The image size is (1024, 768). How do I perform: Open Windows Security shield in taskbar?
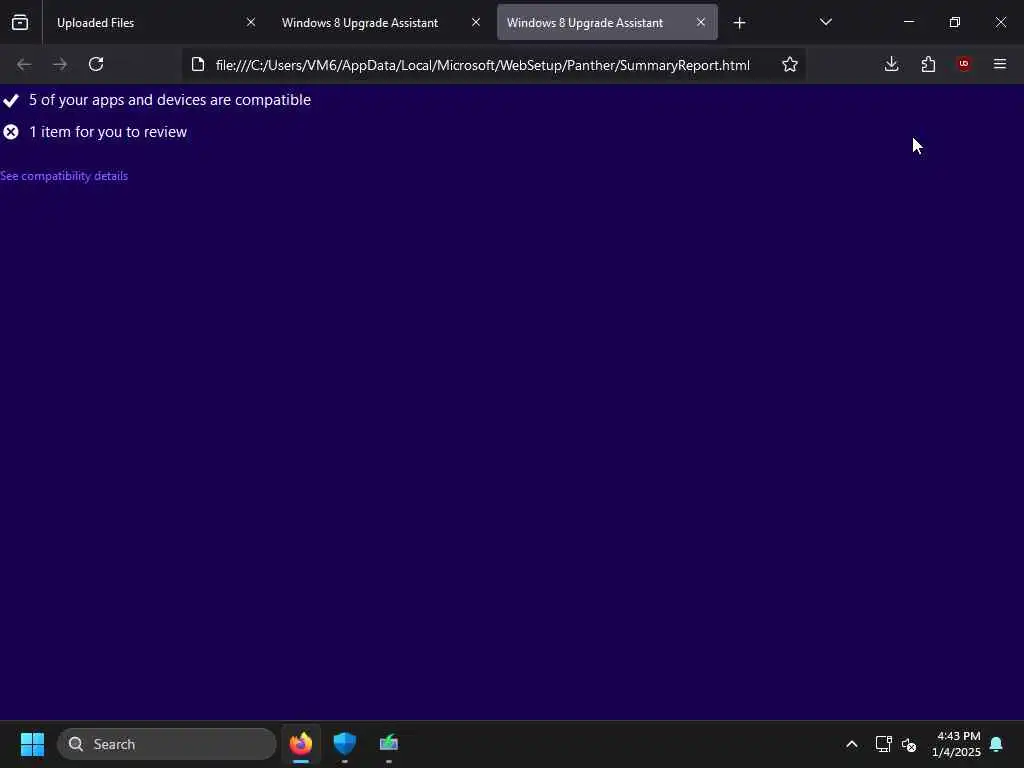(345, 744)
